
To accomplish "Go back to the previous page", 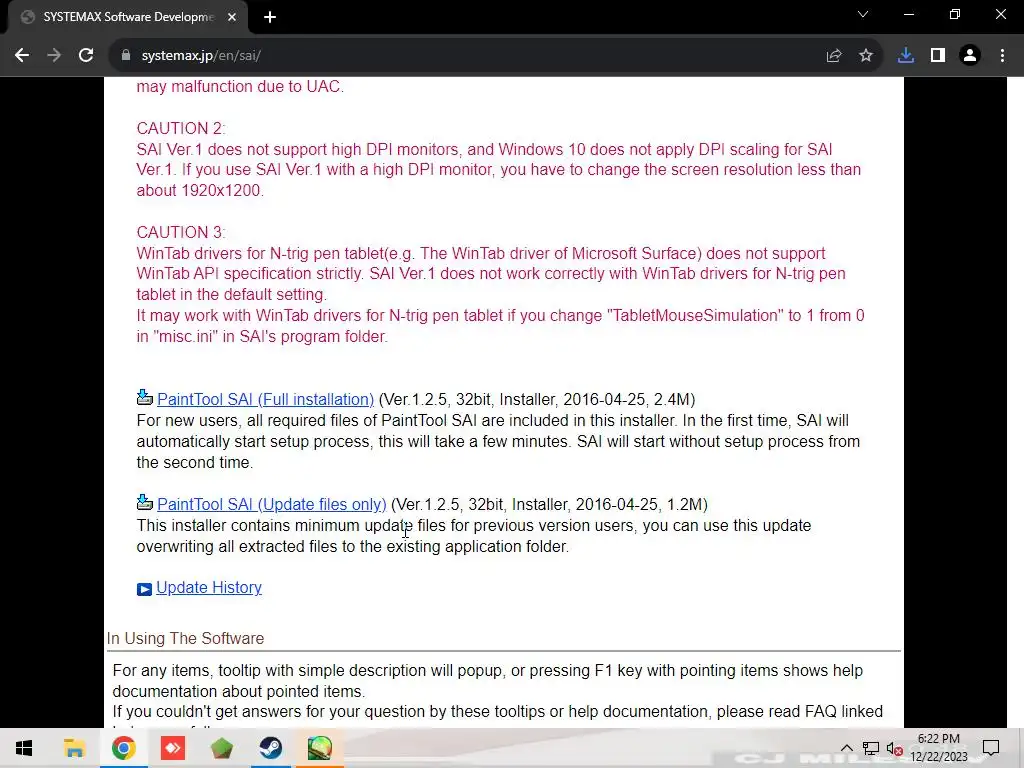I will (x=22, y=56).
